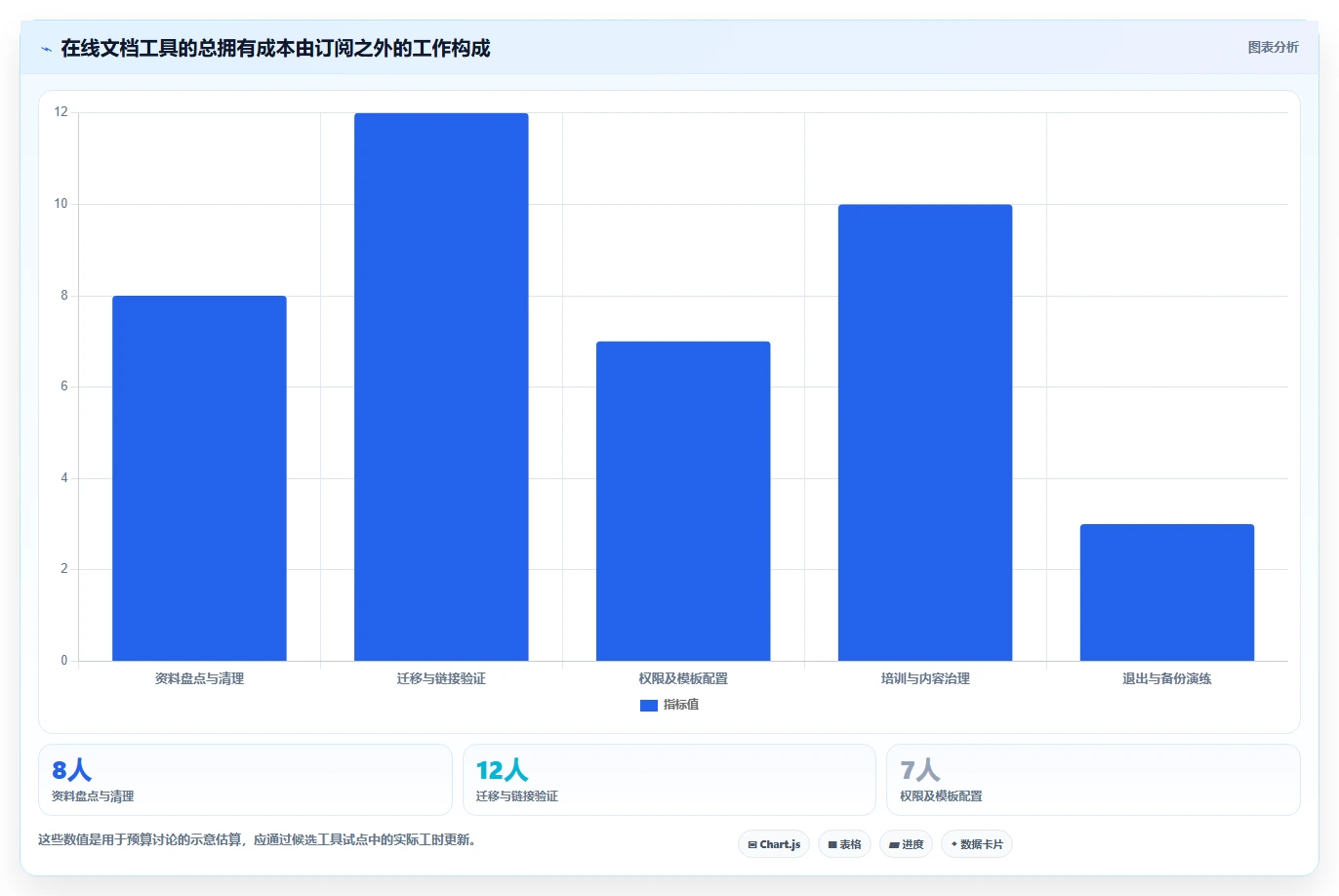Image resolution: width=1339 pixels, height=896 pixels.
Task: Click the 进度 tag chip
Action: [x=906, y=844]
